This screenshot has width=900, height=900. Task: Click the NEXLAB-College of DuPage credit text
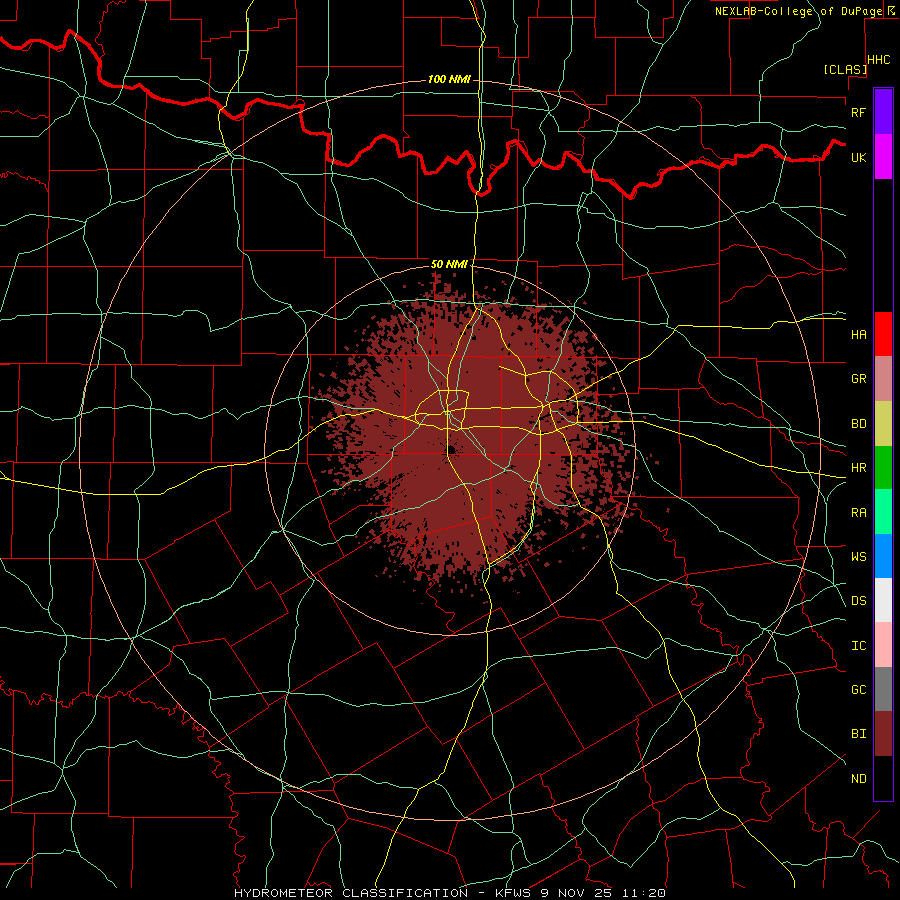coord(798,11)
